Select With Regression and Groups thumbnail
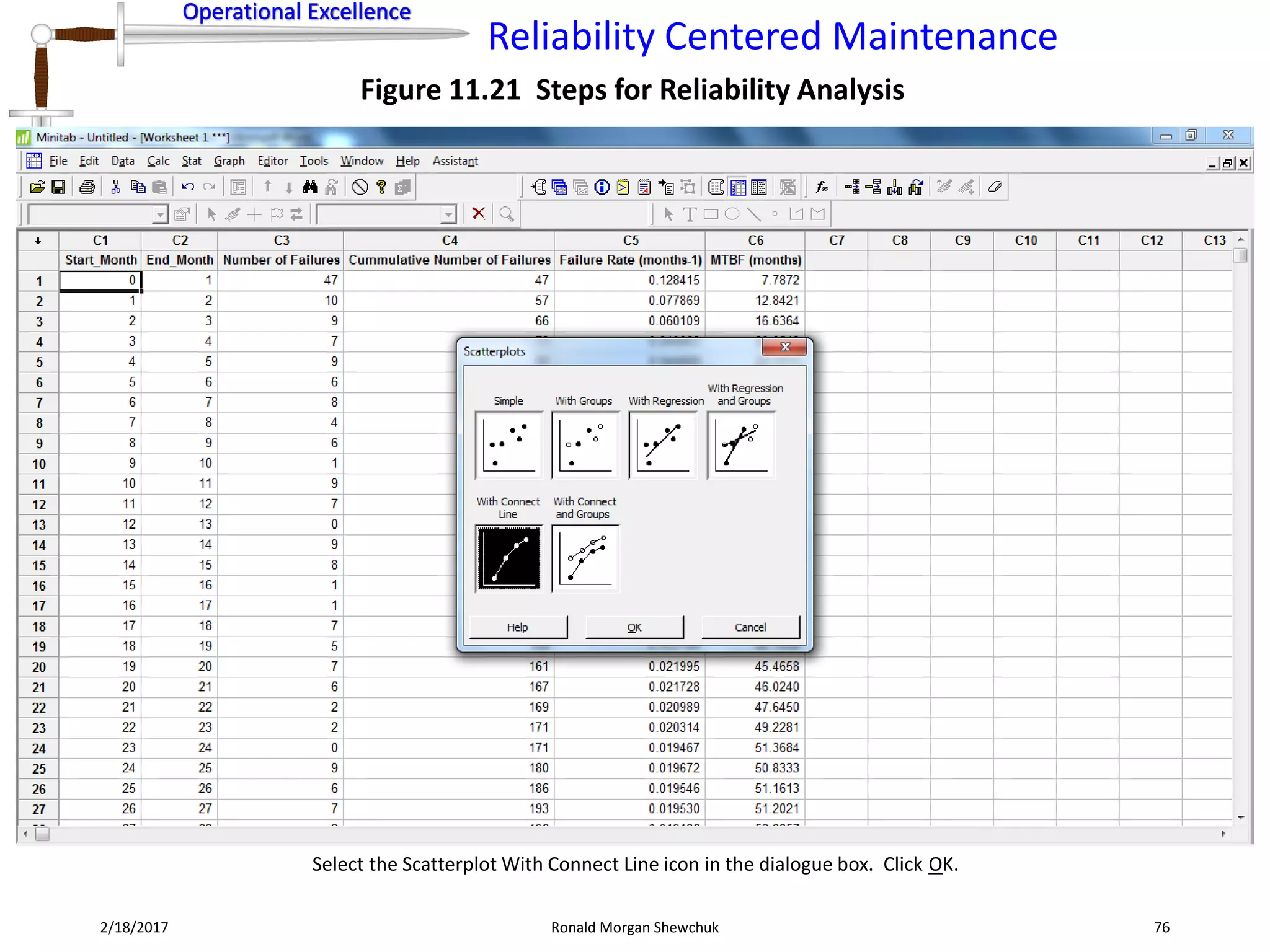 click(741, 445)
